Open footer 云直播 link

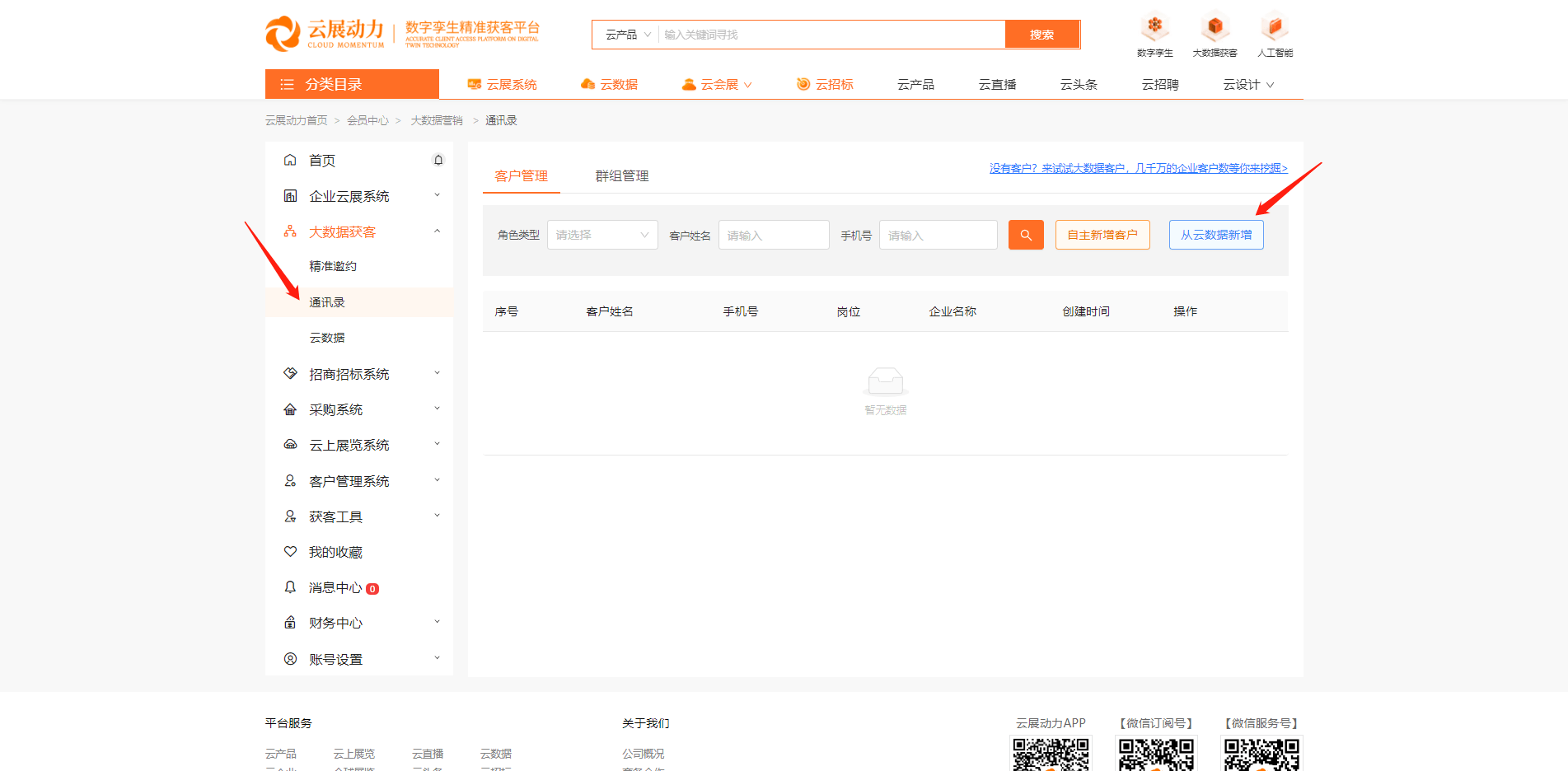click(428, 754)
